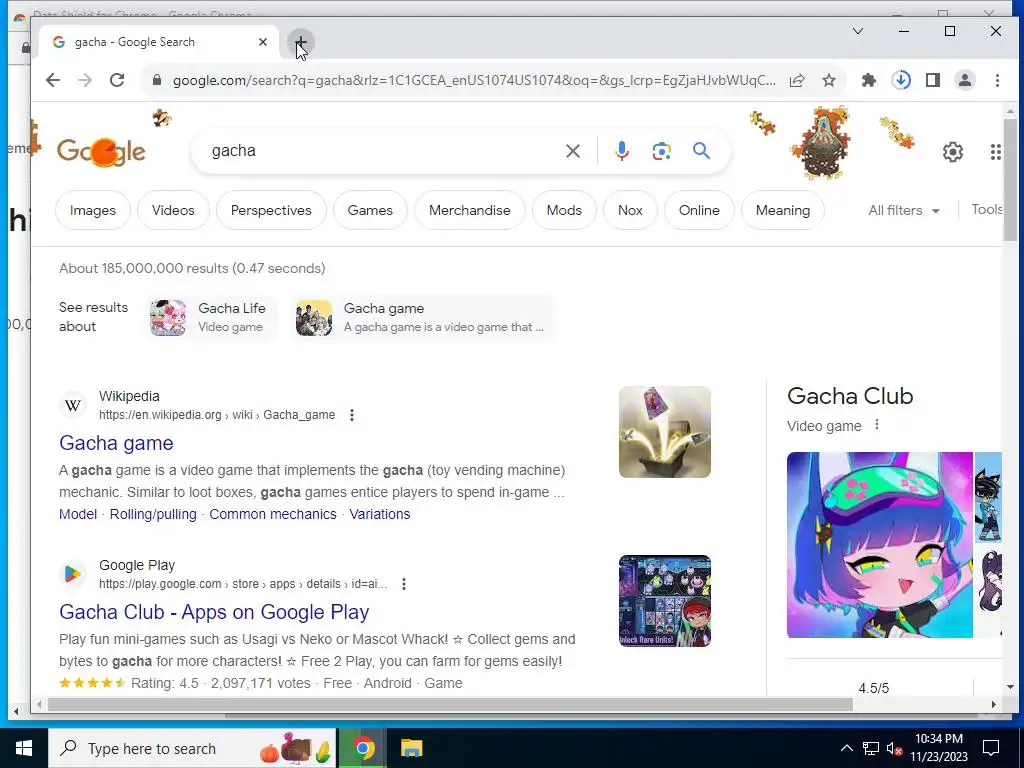Viewport: 1024px width, 768px height.
Task: Select the Merchandise filter chip
Action: click(x=470, y=210)
